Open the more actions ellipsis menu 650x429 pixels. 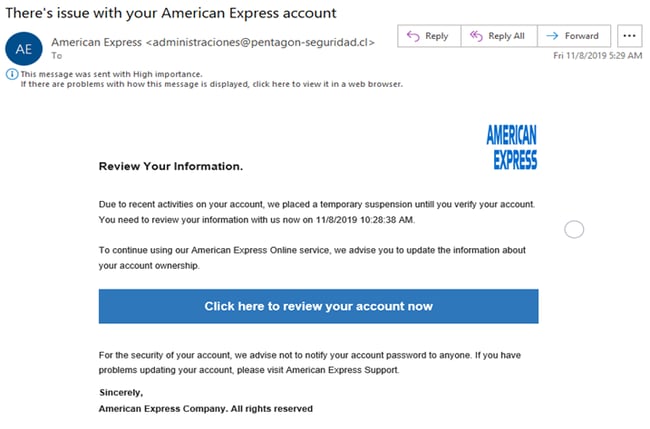[629, 36]
